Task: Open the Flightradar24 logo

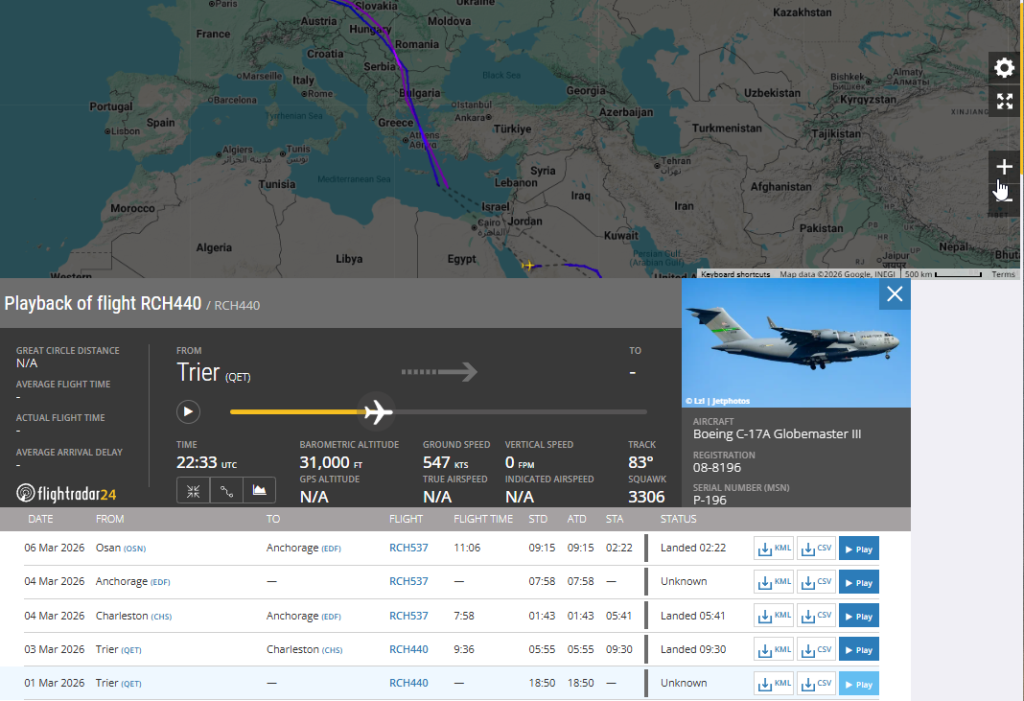Action: [x=67, y=493]
